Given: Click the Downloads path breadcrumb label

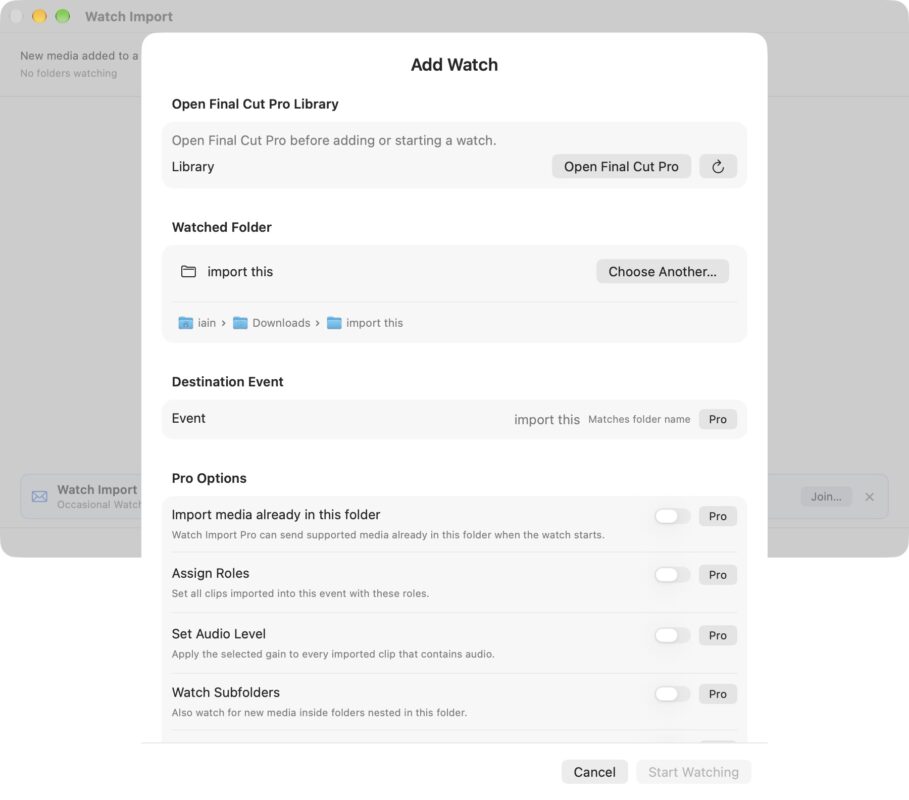Looking at the screenshot, I should [x=281, y=323].
